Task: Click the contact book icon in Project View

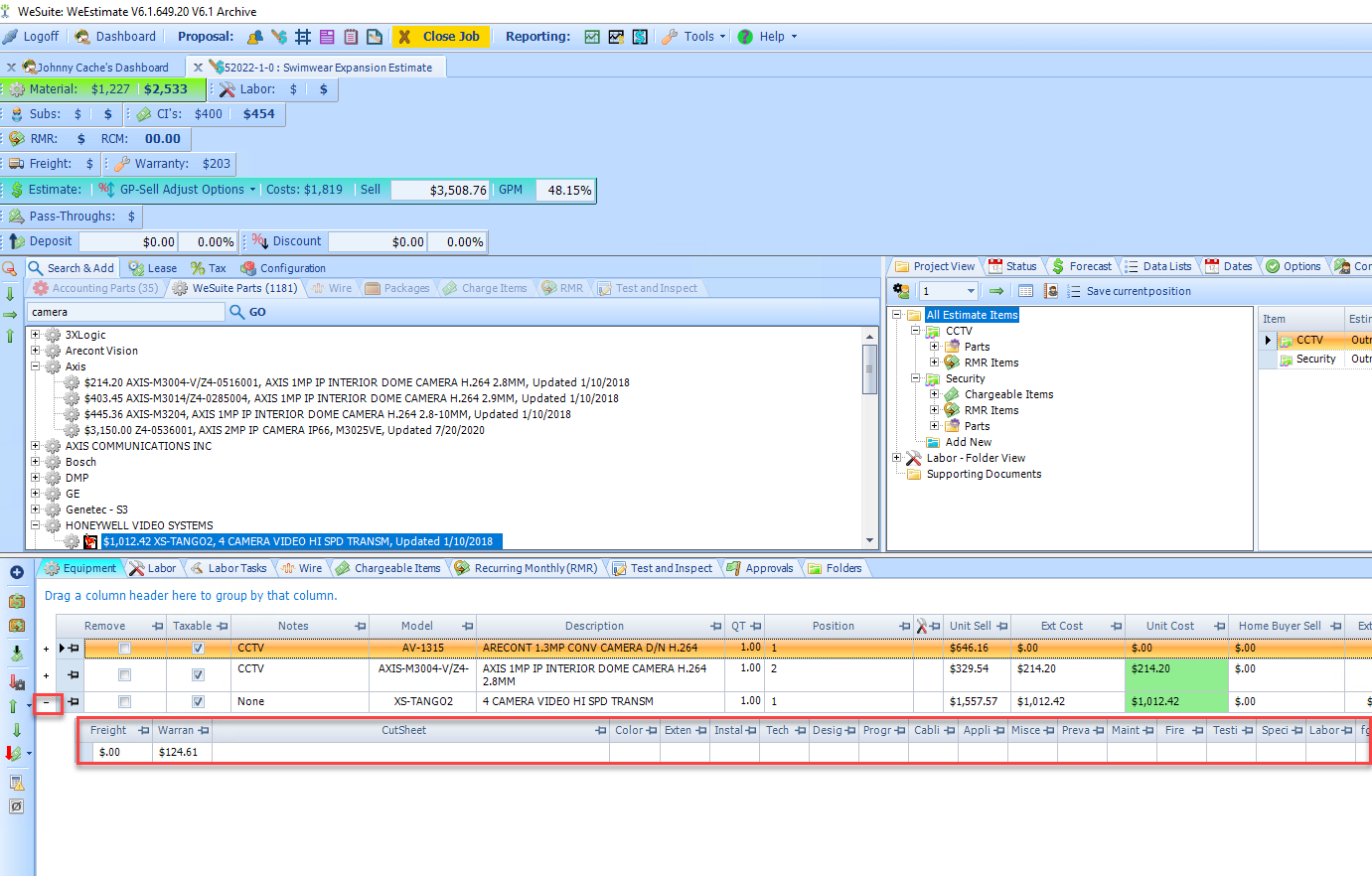Action: point(1050,291)
